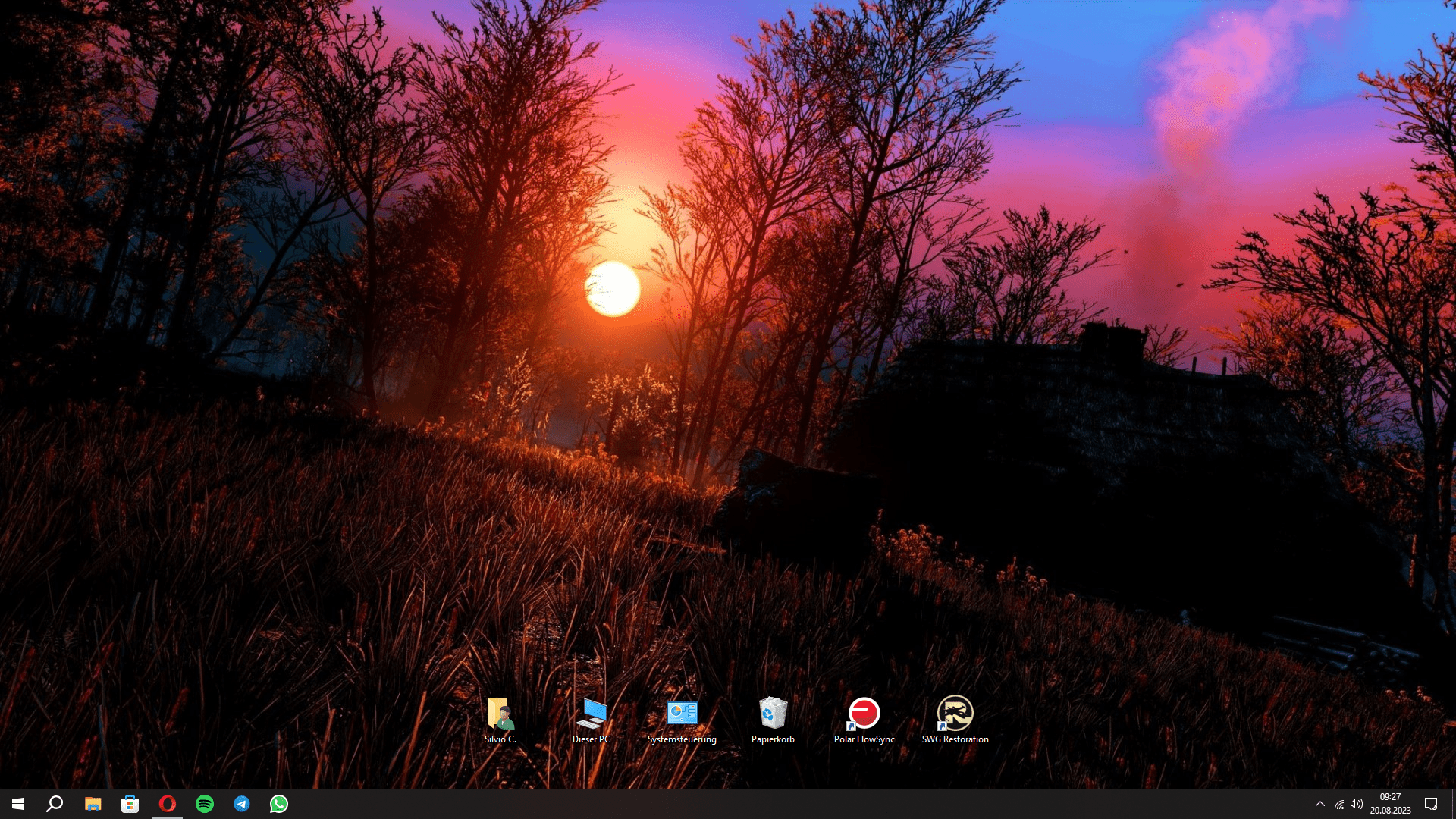Image resolution: width=1456 pixels, height=819 pixels.
Task: Open the volume speaker tray icon
Action: point(1357,804)
